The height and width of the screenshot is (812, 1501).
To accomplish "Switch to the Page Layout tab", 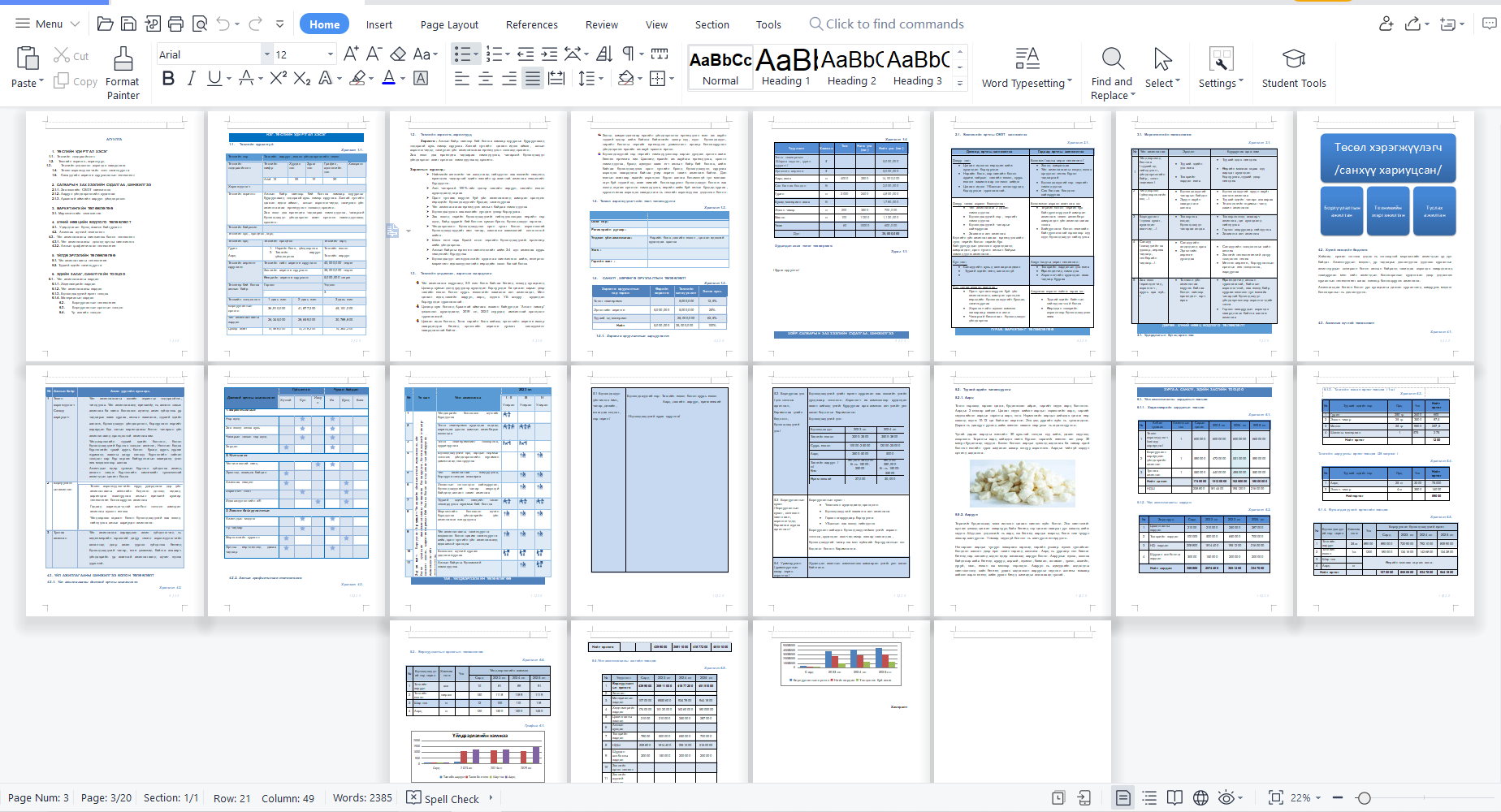I will [x=449, y=24].
